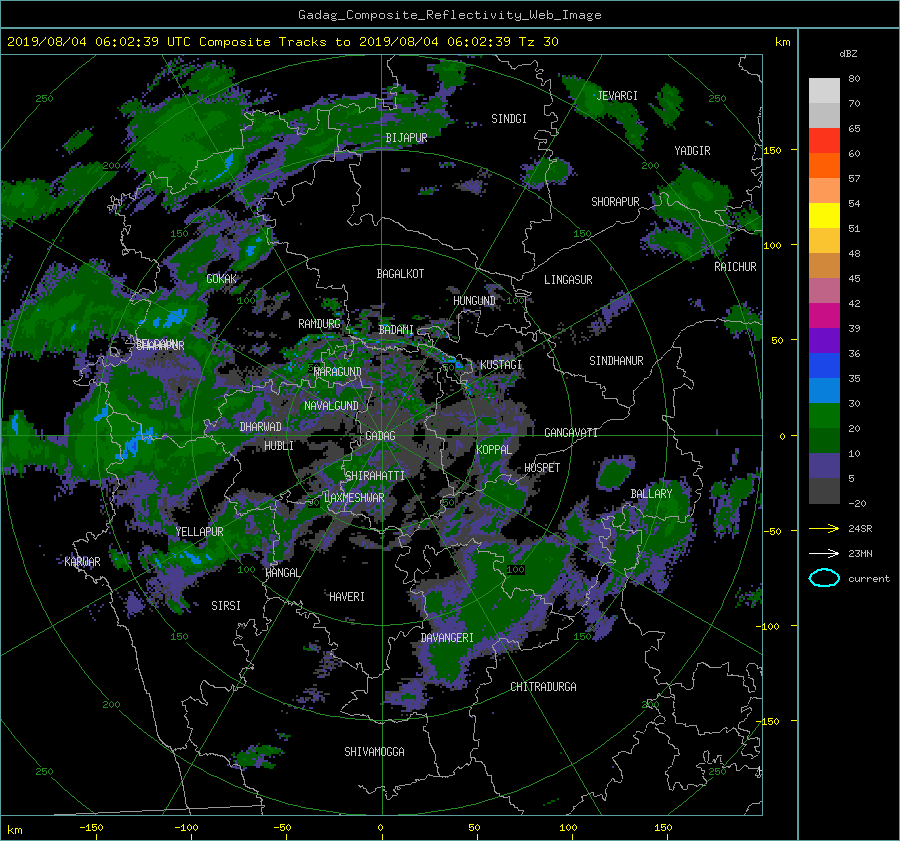Viewport: 900px width, 841px height.
Task: Click the BAGALKOT city label
Action: pyautogui.click(x=400, y=274)
